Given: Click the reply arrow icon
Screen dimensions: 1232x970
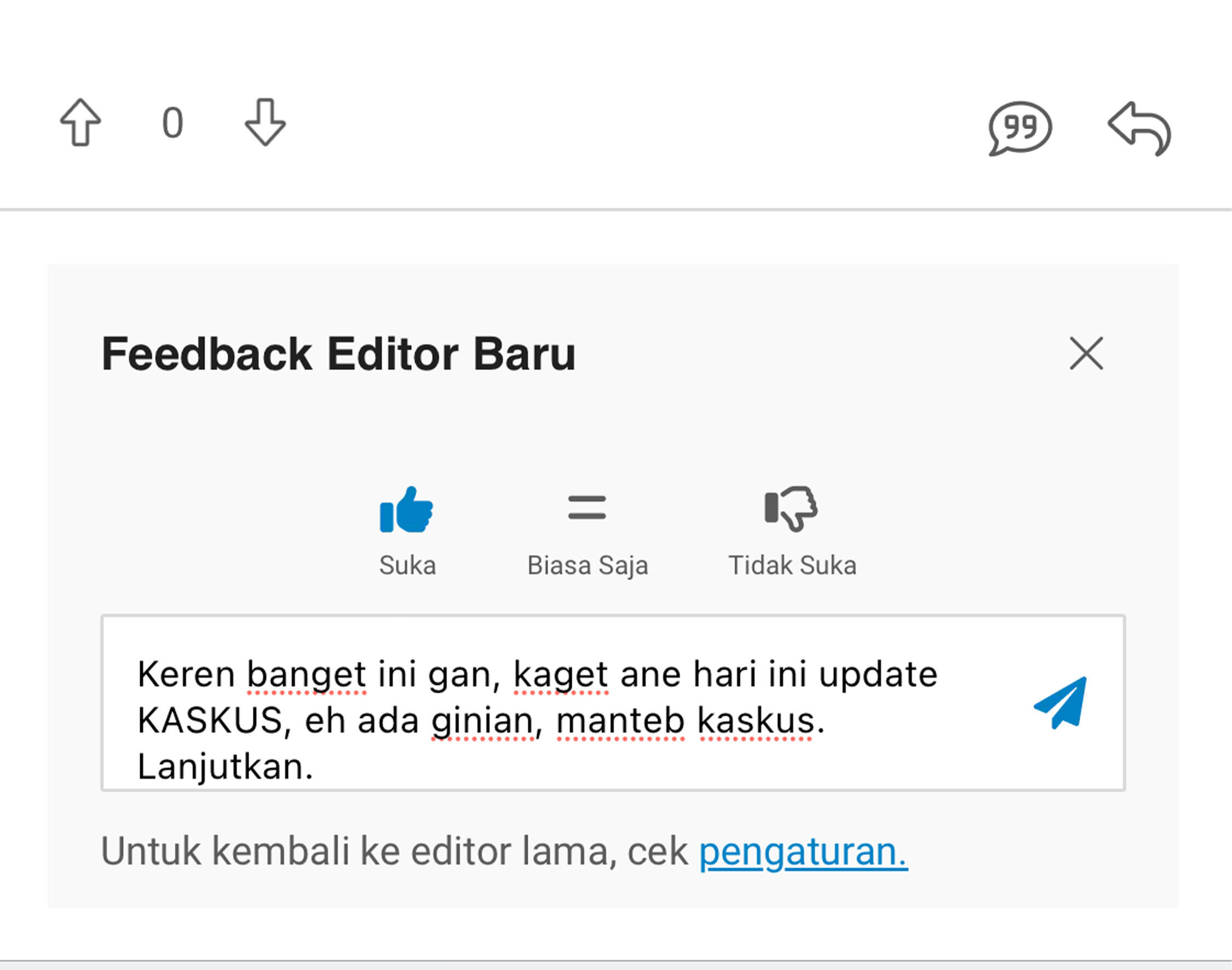Looking at the screenshot, I should (1139, 128).
